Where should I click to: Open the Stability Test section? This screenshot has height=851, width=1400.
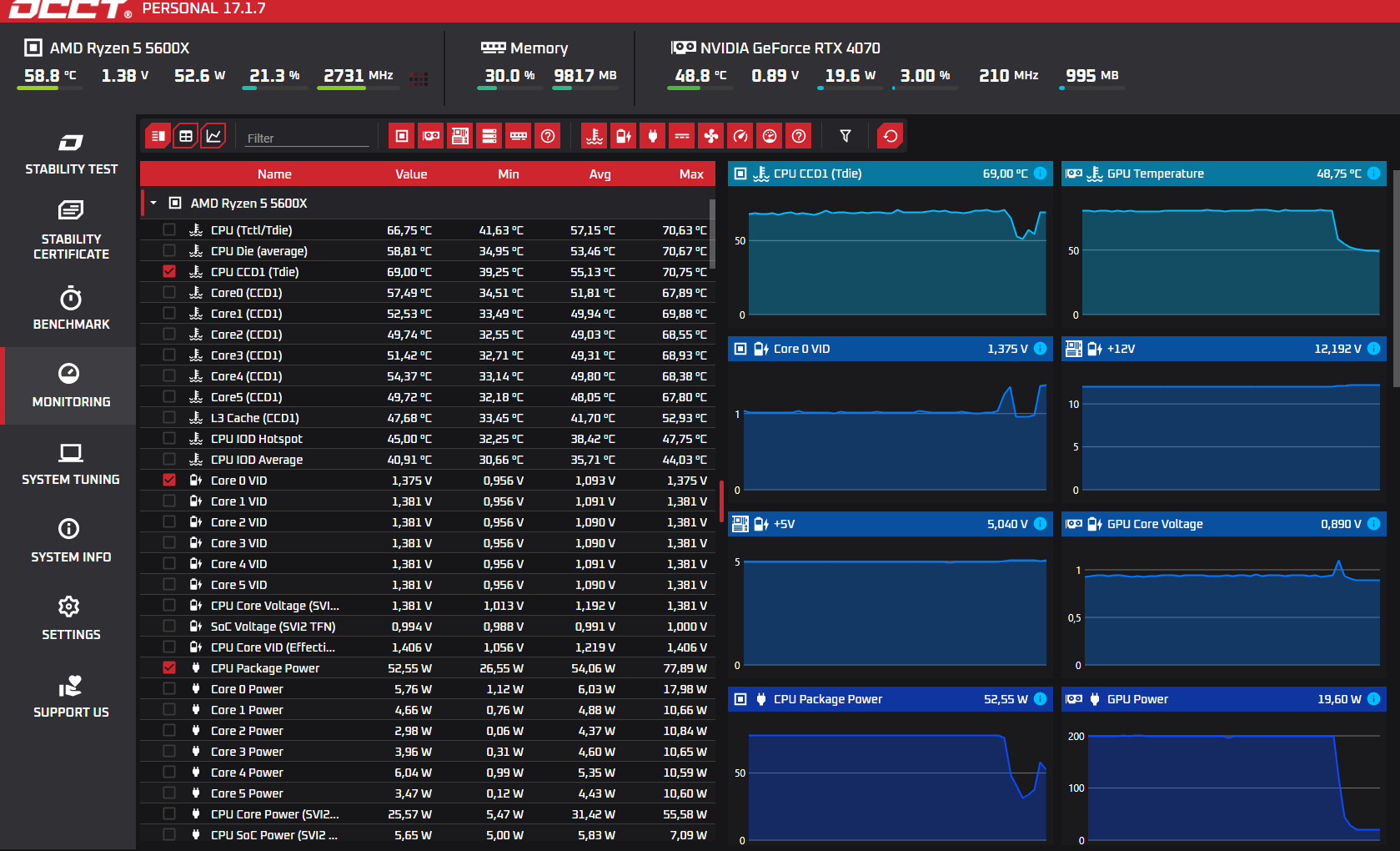point(71,154)
